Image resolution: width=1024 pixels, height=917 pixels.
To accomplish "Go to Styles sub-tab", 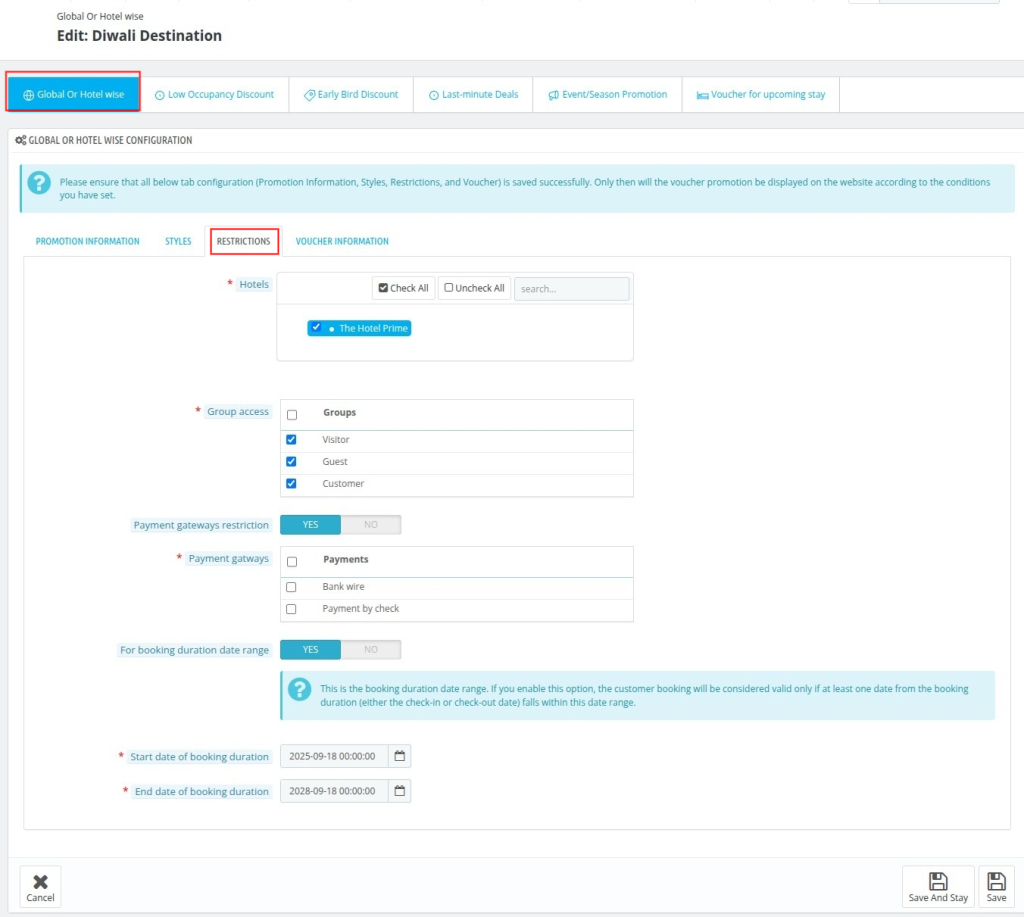I will pyautogui.click(x=178, y=241).
